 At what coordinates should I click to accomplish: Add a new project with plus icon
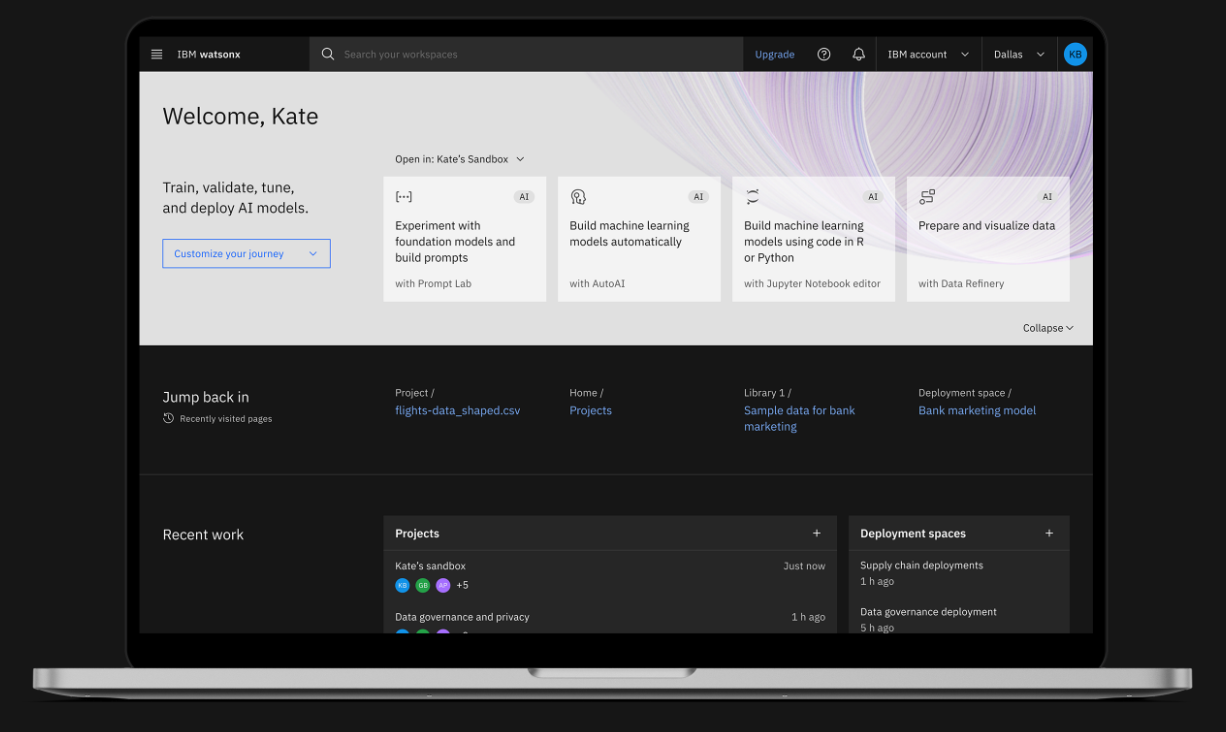pyautogui.click(x=816, y=534)
